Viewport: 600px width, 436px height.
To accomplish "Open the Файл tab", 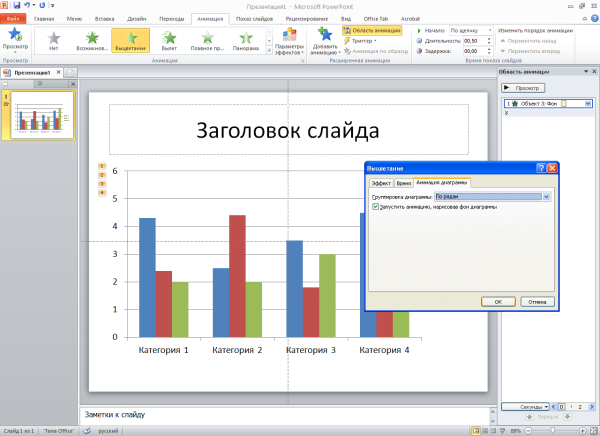I will click(13, 19).
